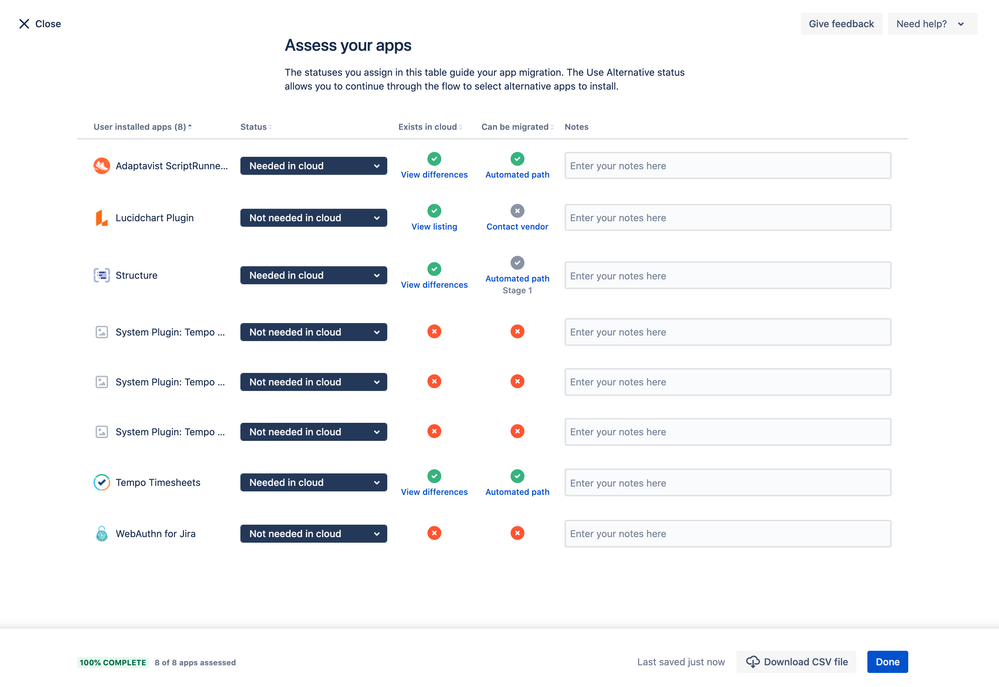Click the 100% COMPLETE progress badge
999x687 pixels.
pyautogui.click(x=112, y=662)
